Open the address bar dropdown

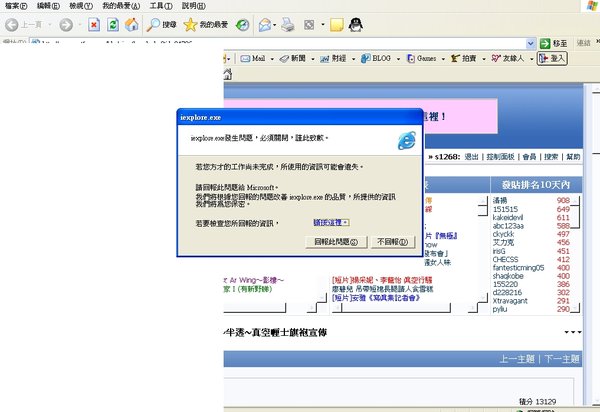pyautogui.click(x=530, y=44)
